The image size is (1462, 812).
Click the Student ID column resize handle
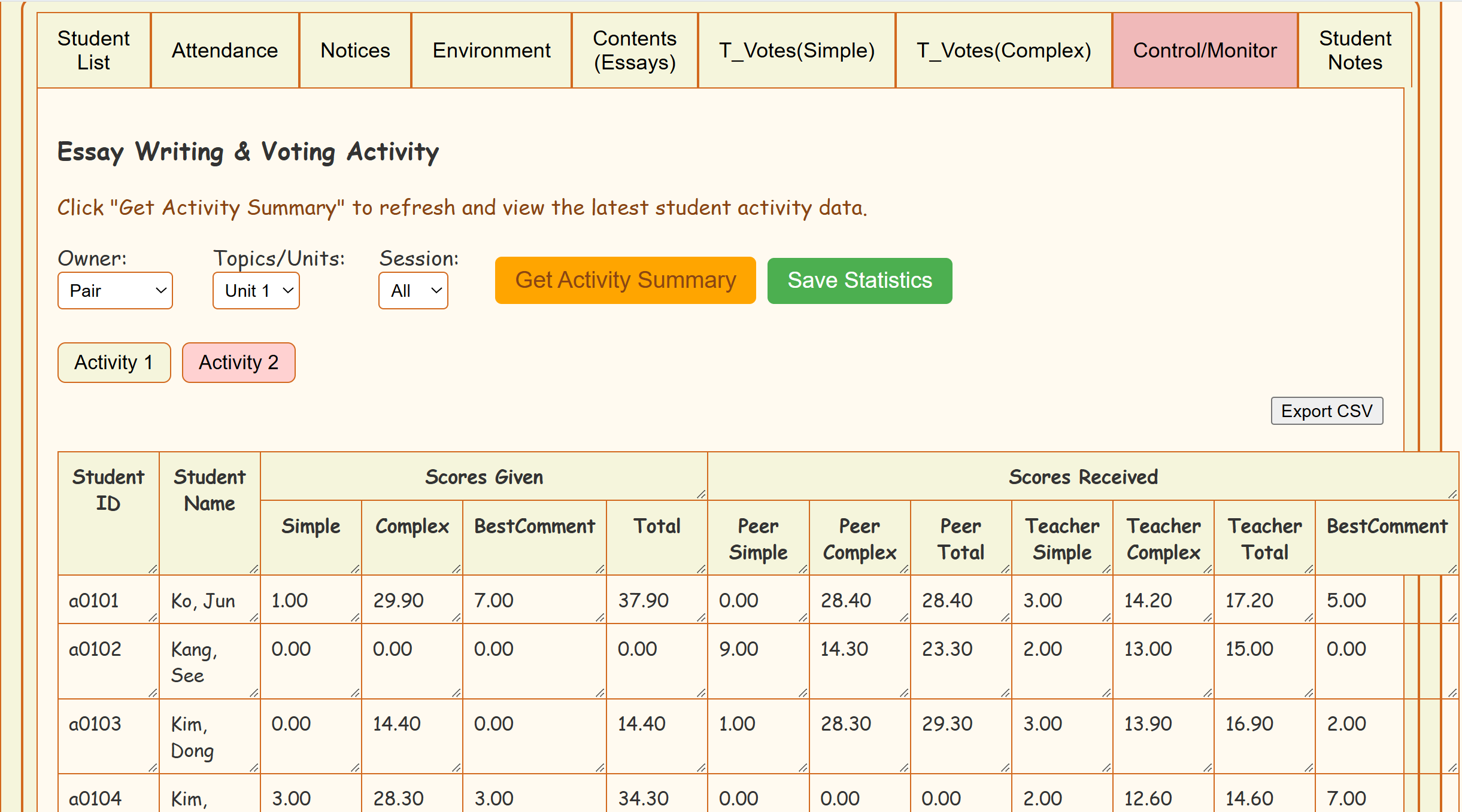coord(153,569)
